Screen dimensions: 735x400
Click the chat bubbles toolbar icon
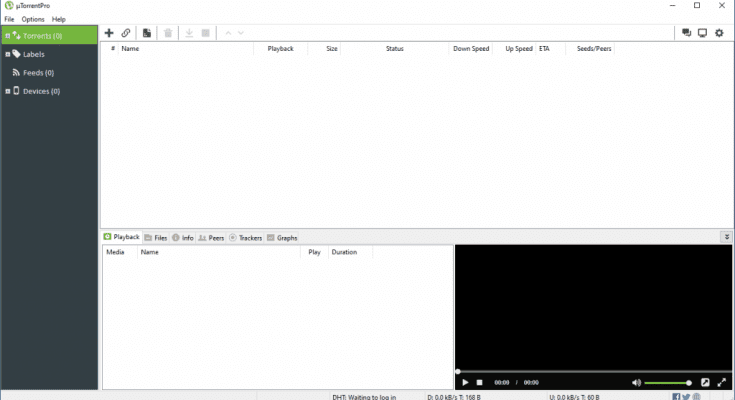click(687, 33)
